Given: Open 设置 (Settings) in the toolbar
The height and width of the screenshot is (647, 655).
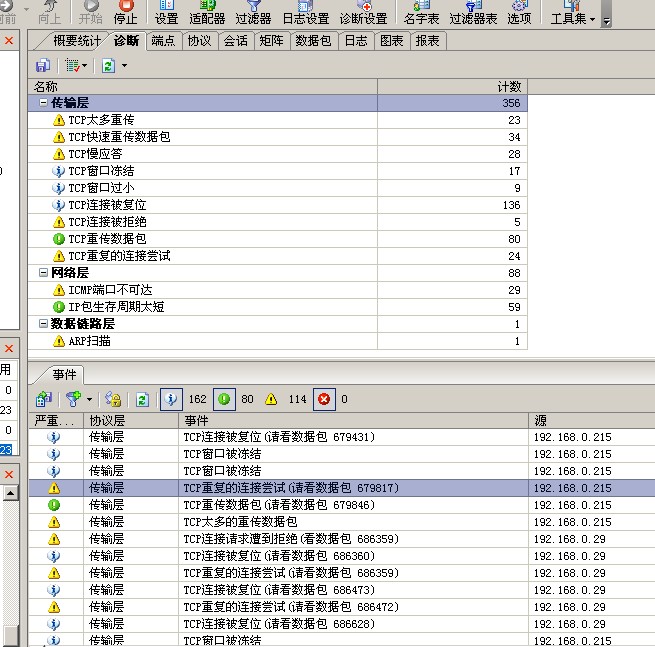Looking at the screenshot, I should 166,13.
